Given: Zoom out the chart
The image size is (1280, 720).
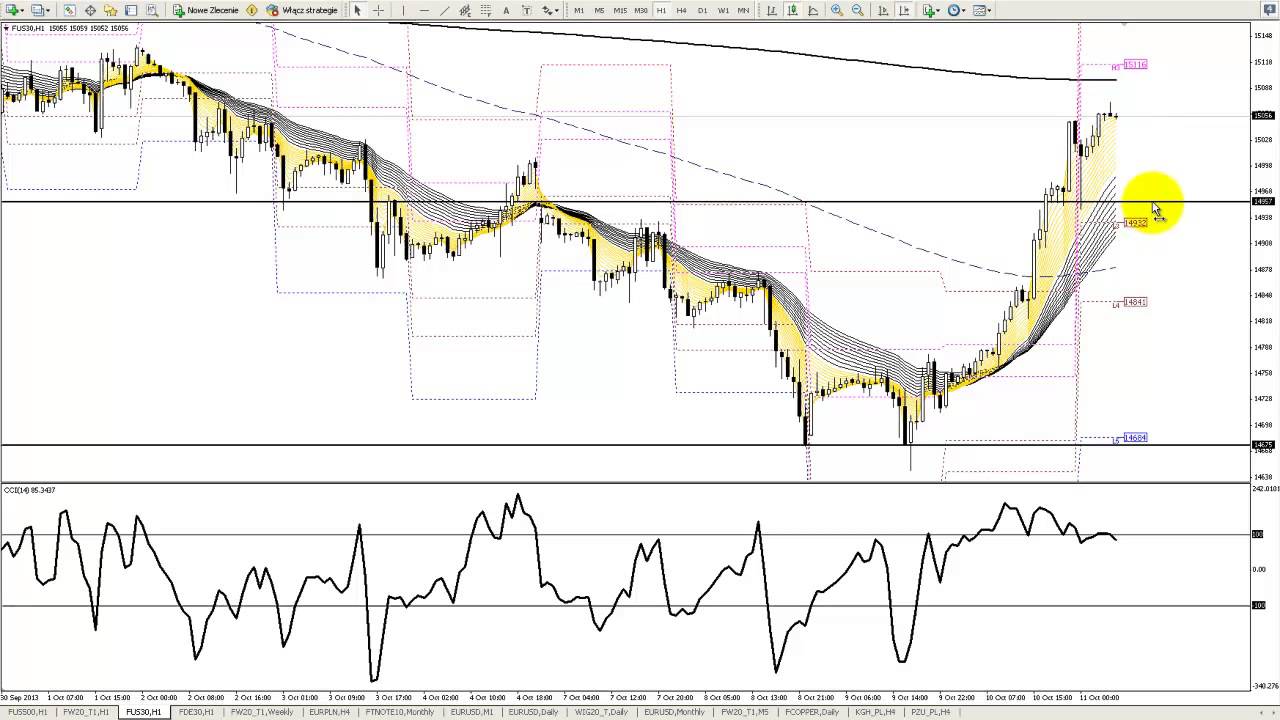Looking at the screenshot, I should 858,10.
